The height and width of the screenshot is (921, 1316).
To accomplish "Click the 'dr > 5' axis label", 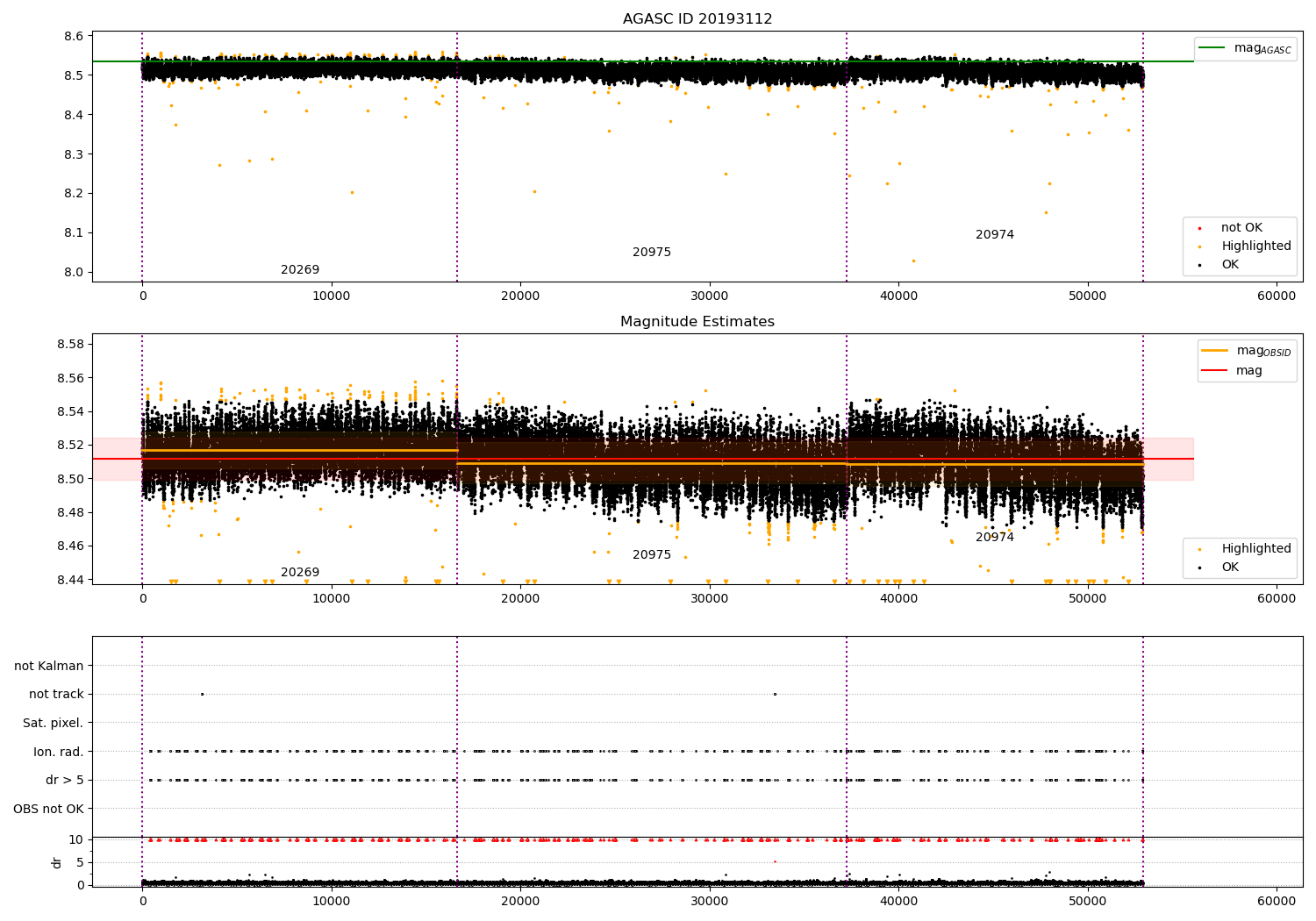I will tap(65, 781).
